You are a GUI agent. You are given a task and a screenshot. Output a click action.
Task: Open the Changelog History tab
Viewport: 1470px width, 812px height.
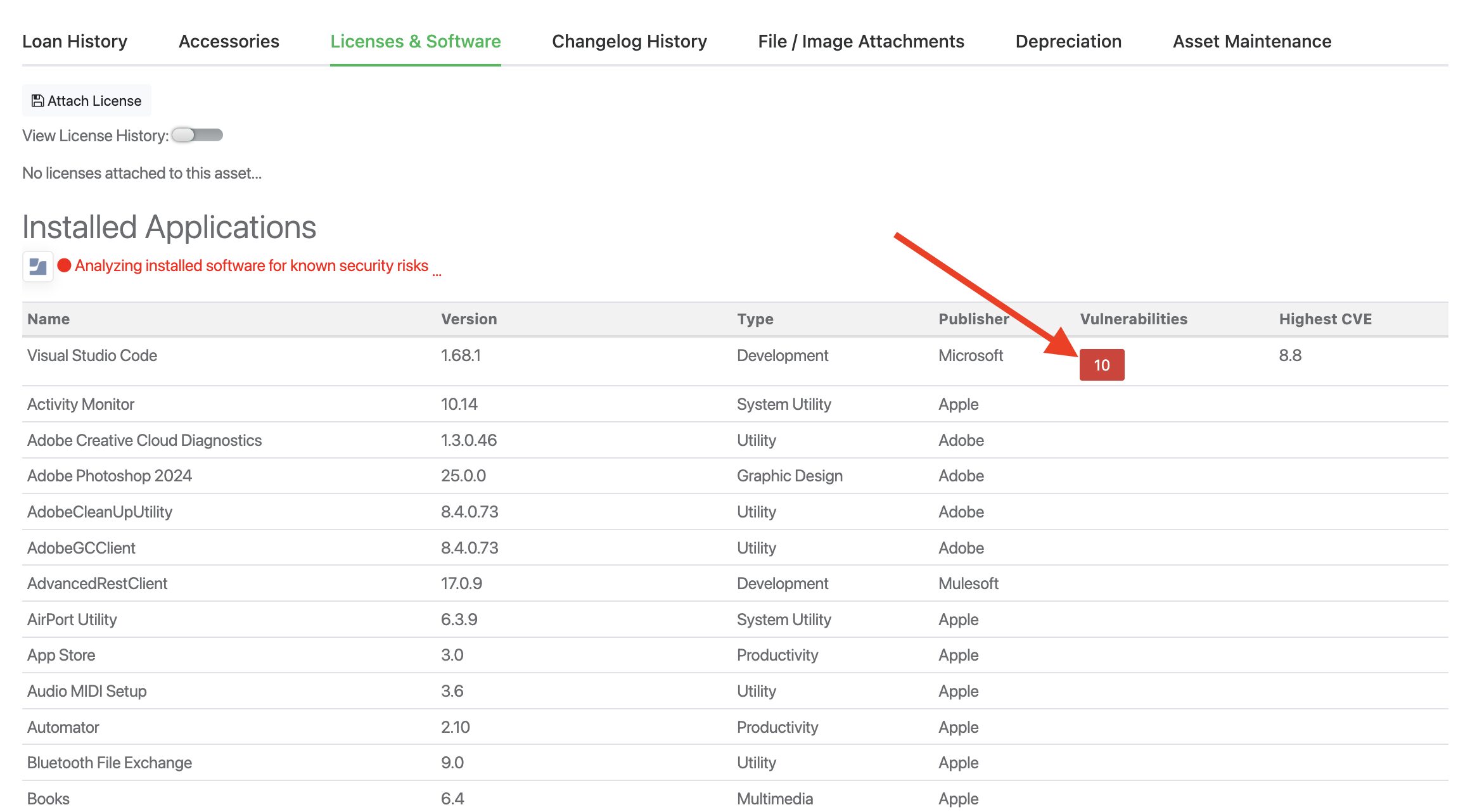click(629, 41)
